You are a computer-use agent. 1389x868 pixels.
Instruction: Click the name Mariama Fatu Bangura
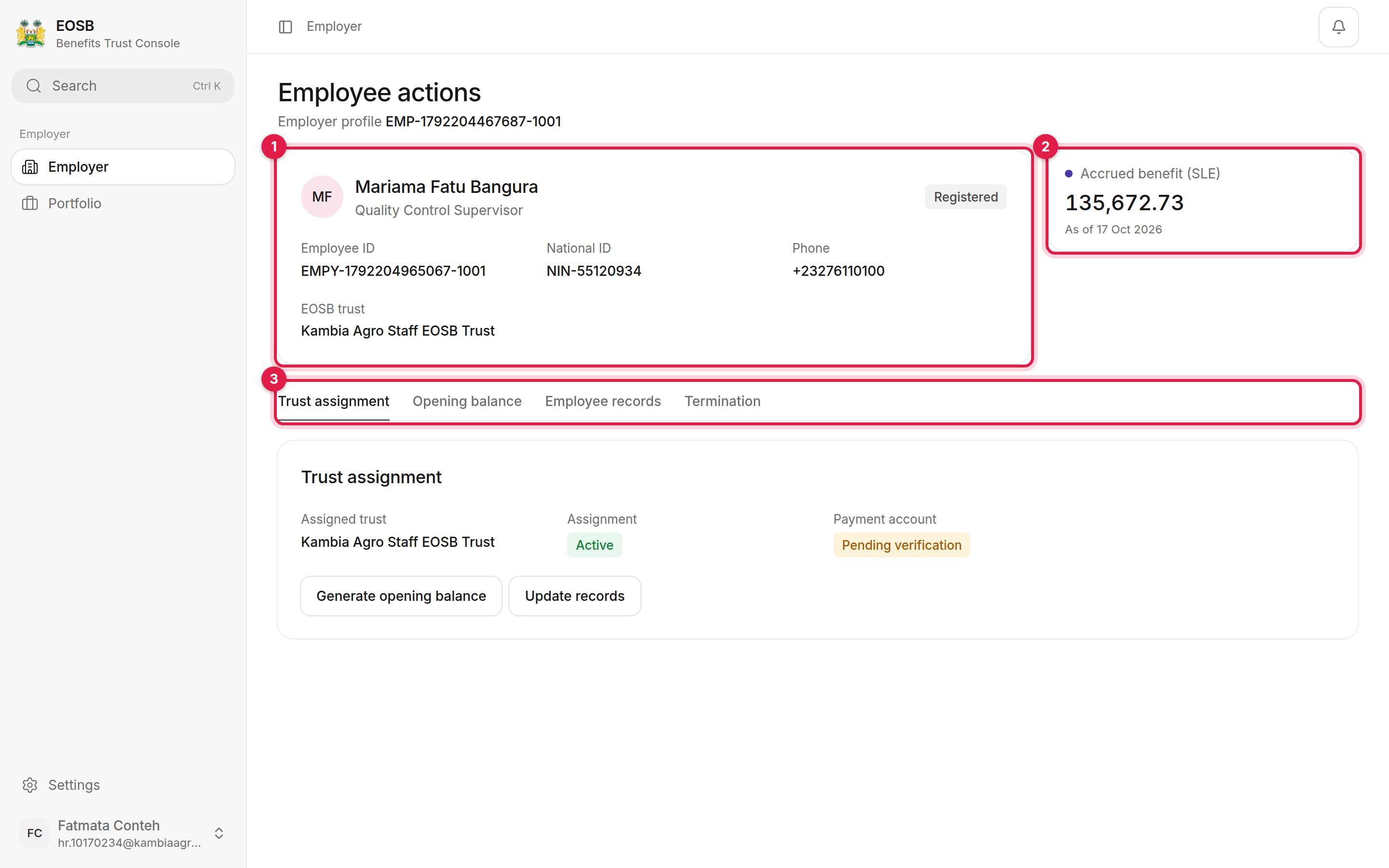[x=446, y=187]
